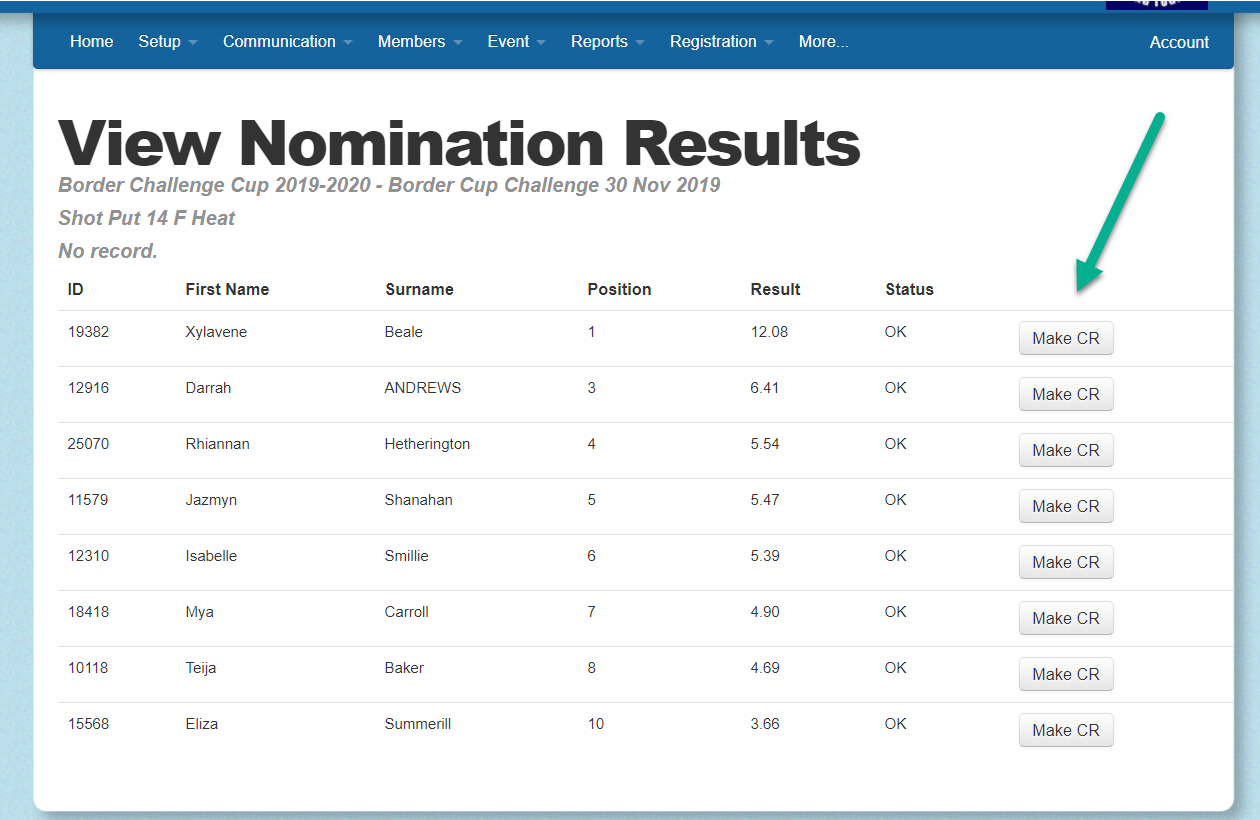Select first name Darrah
The width and height of the screenshot is (1260, 820).
click(x=208, y=388)
